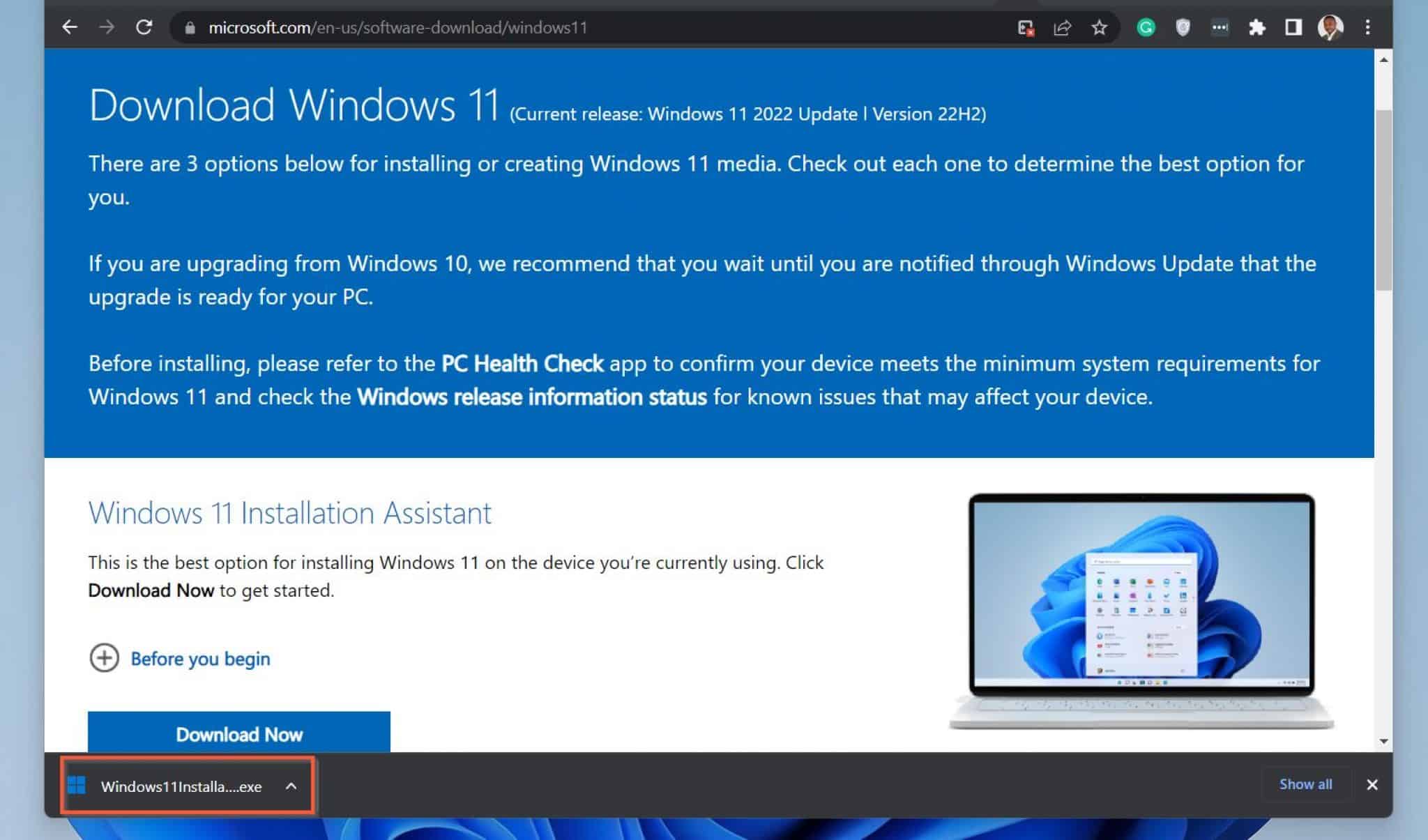The image size is (1428, 840).
Task: Click Show all in the downloads bar
Action: click(x=1305, y=784)
